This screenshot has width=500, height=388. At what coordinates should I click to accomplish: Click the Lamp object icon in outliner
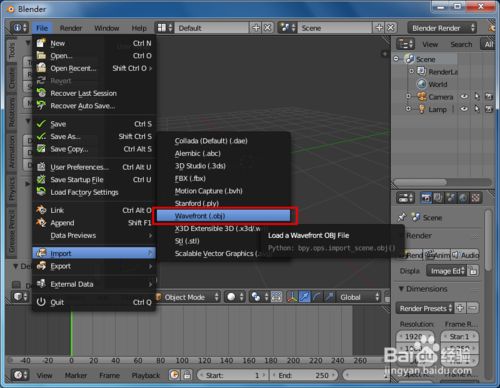pyautogui.click(x=422, y=109)
